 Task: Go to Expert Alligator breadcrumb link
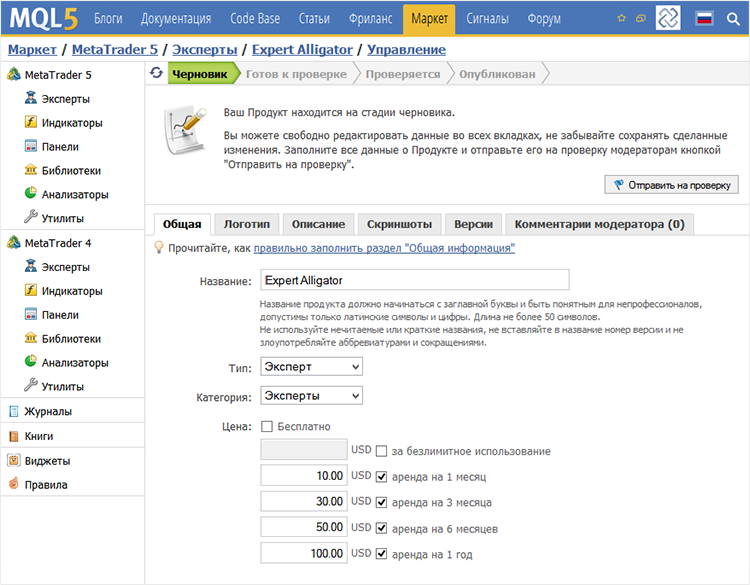(302, 50)
